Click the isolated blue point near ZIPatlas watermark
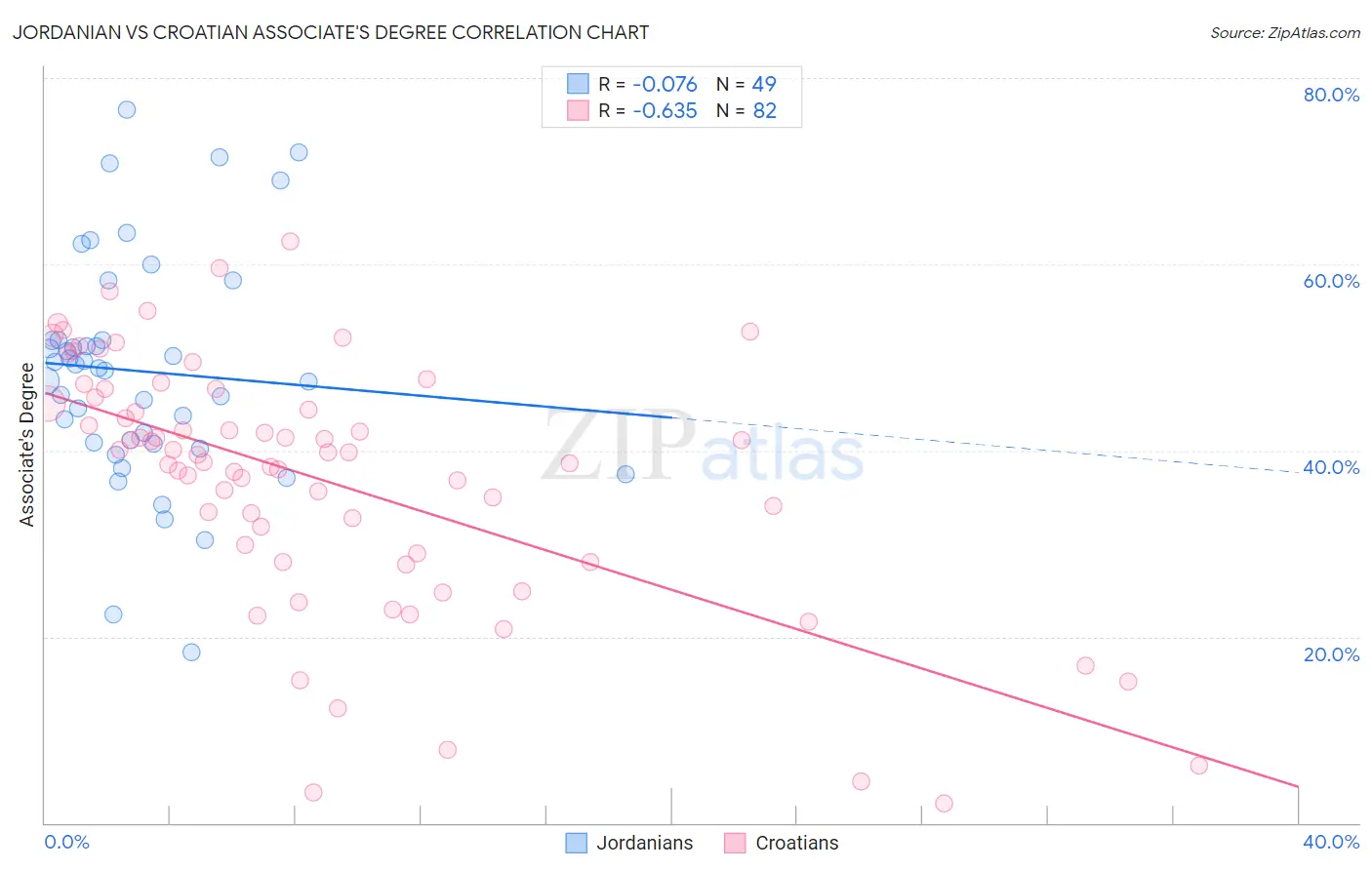This screenshot has height=870, width=1372. pos(625,474)
